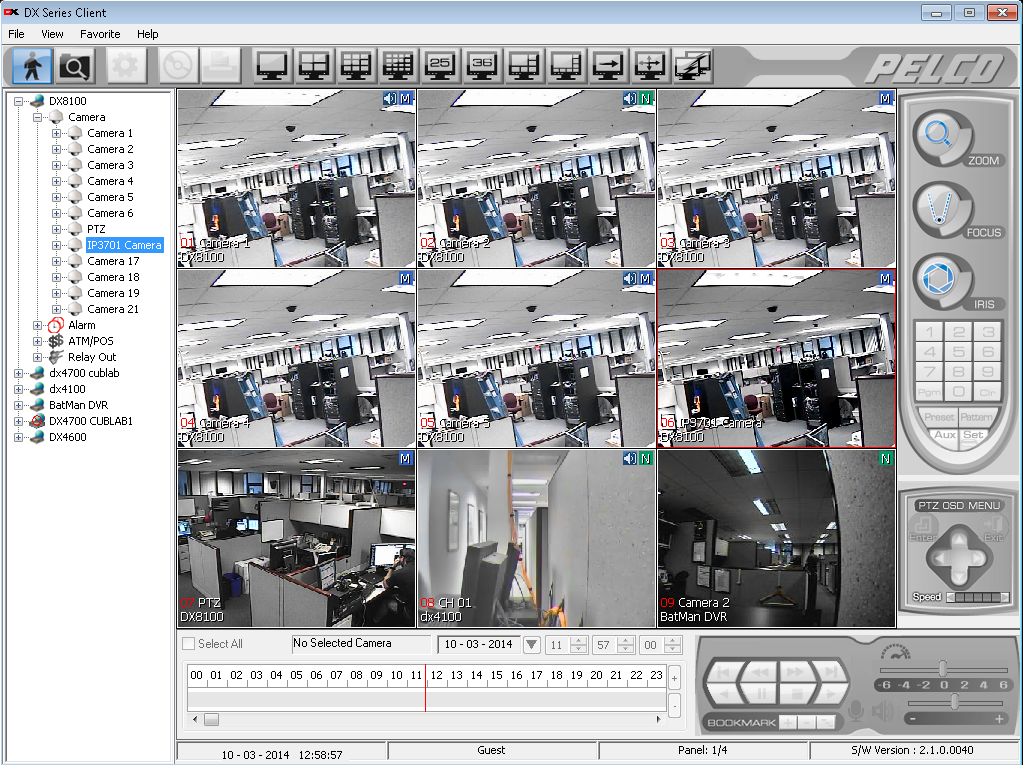Expand the dx4700 cublab node

pos(18,373)
